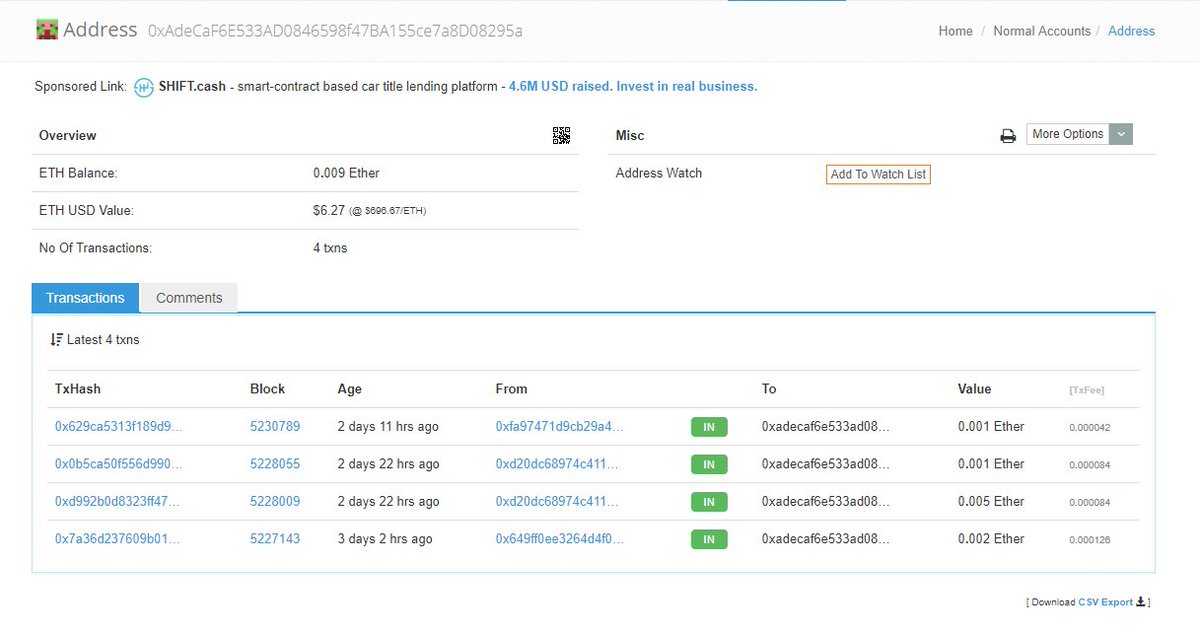Click the [TxFee] column header
This screenshot has height=633, width=1200.
pyautogui.click(x=1087, y=390)
